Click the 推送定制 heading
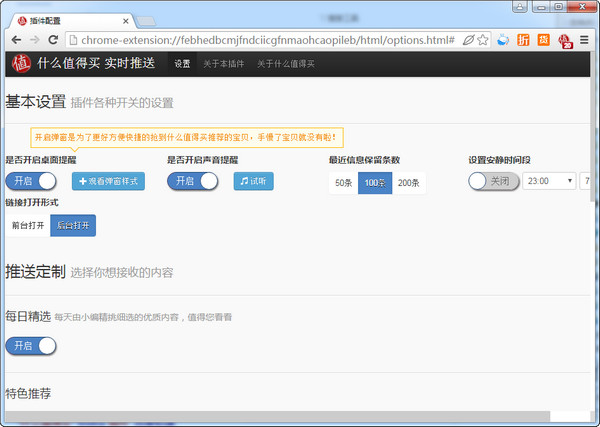The height and width of the screenshot is (427, 600). pyautogui.click(x=36, y=272)
